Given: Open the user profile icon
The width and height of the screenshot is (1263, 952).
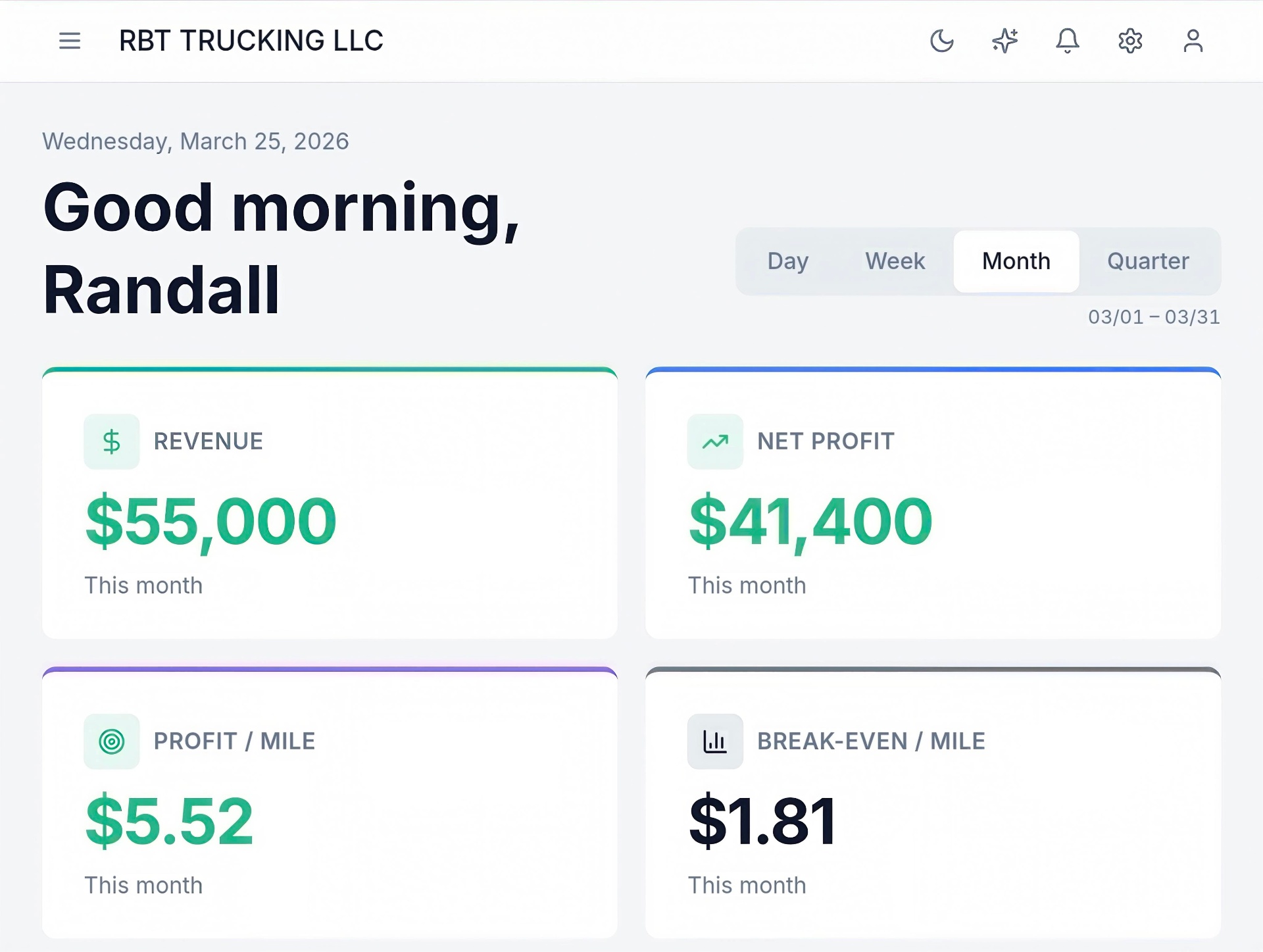Looking at the screenshot, I should 1193,41.
